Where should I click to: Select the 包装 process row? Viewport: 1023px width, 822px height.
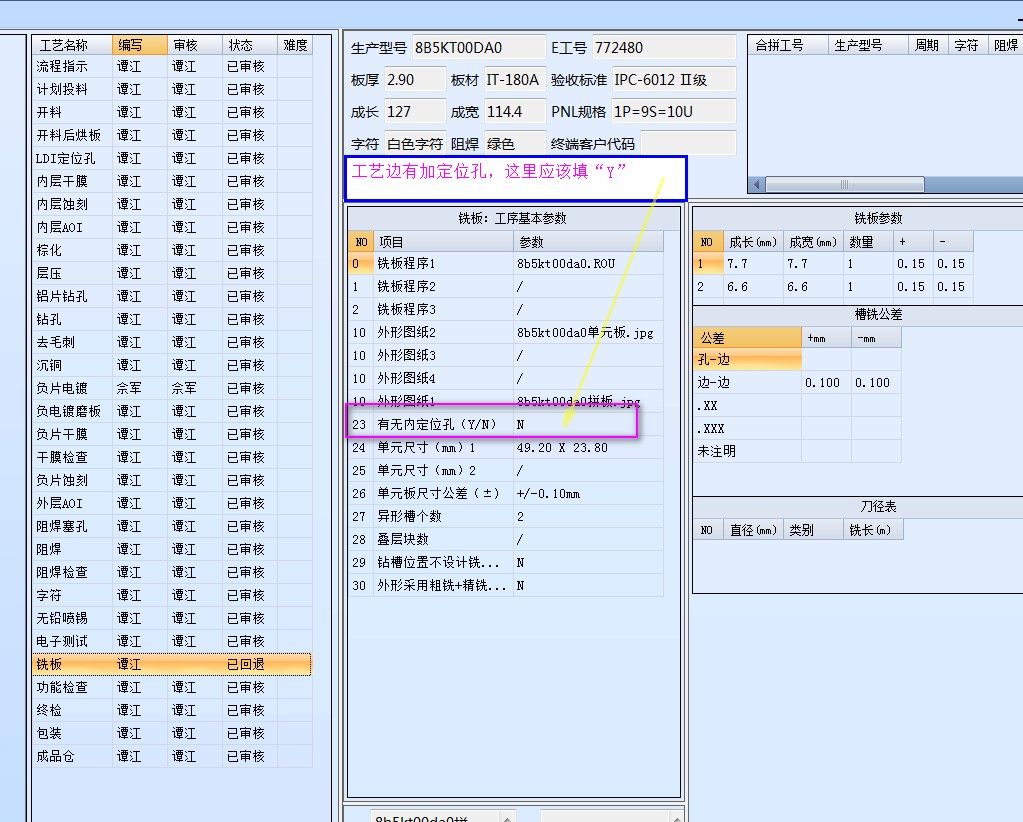coord(172,733)
